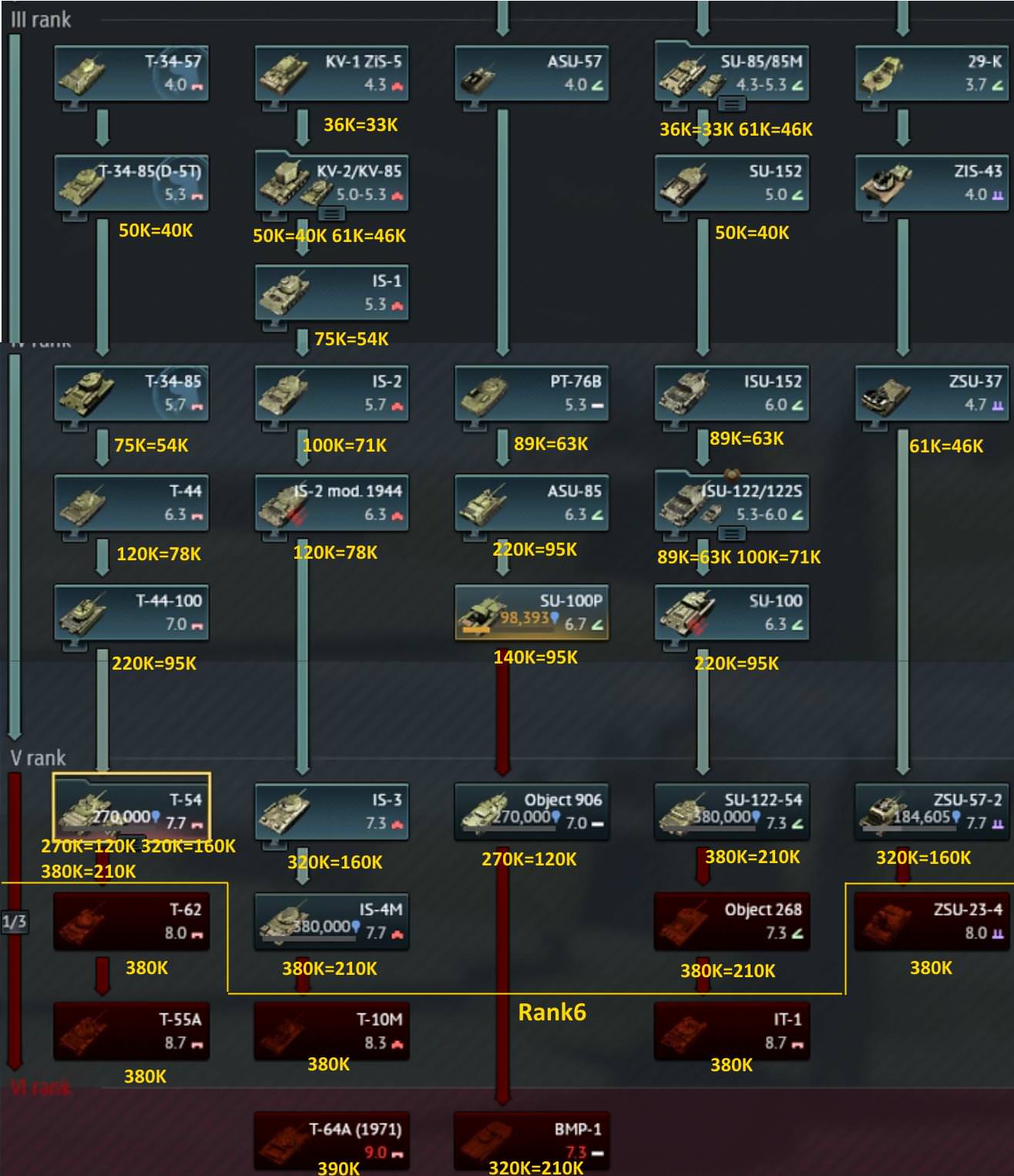The width and height of the screenshot is (1014, 1176).
Task: Select the SU-100 tank destroyer
Action: click(x=732, y=612)
